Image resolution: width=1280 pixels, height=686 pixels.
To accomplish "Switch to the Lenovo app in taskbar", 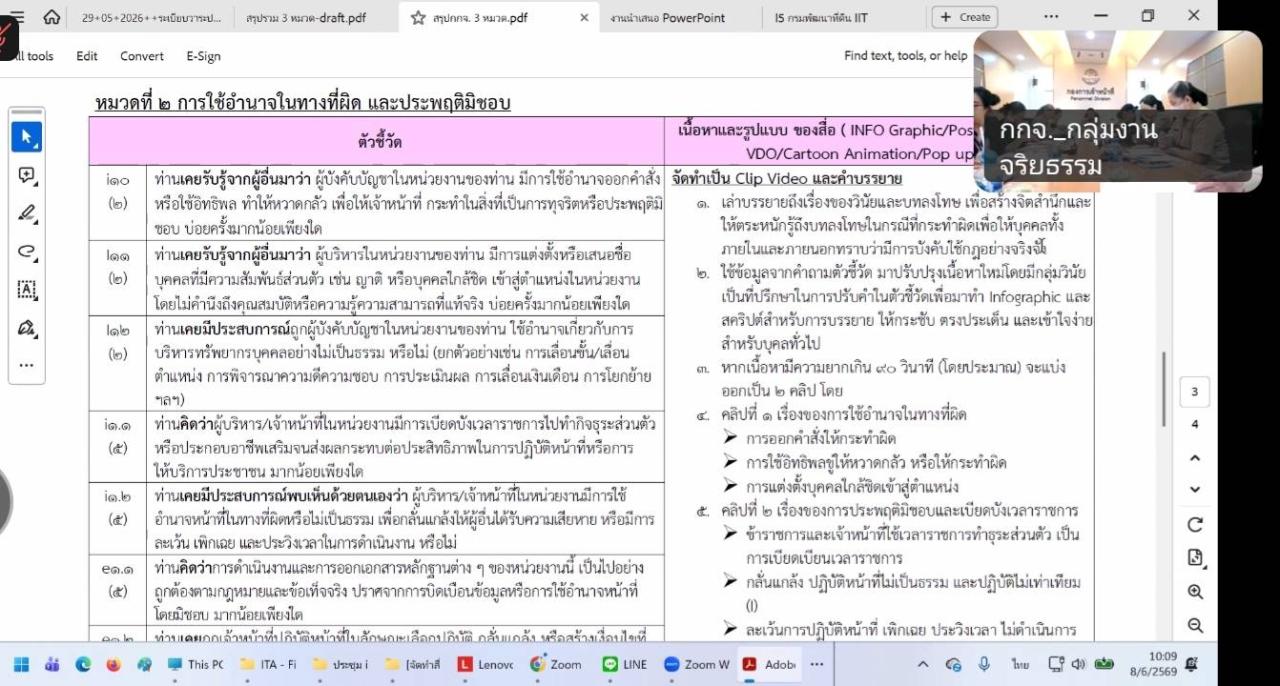I will click(x=486, y=664).
